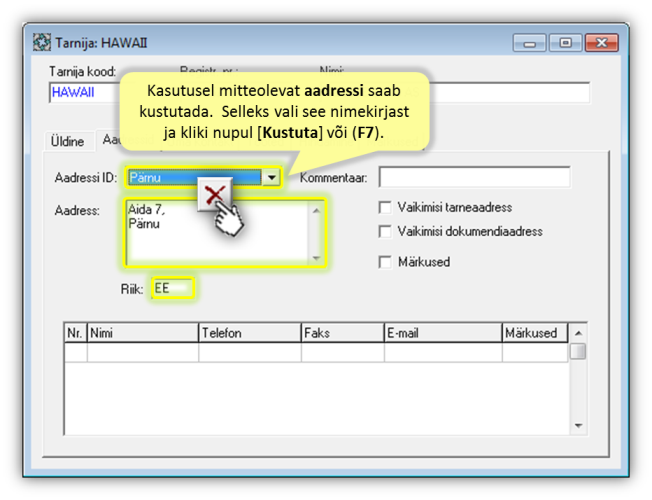Viewport: 652px width, 500px height.
Task: Click the Telefon column header
Action: (x=248, y=333)
